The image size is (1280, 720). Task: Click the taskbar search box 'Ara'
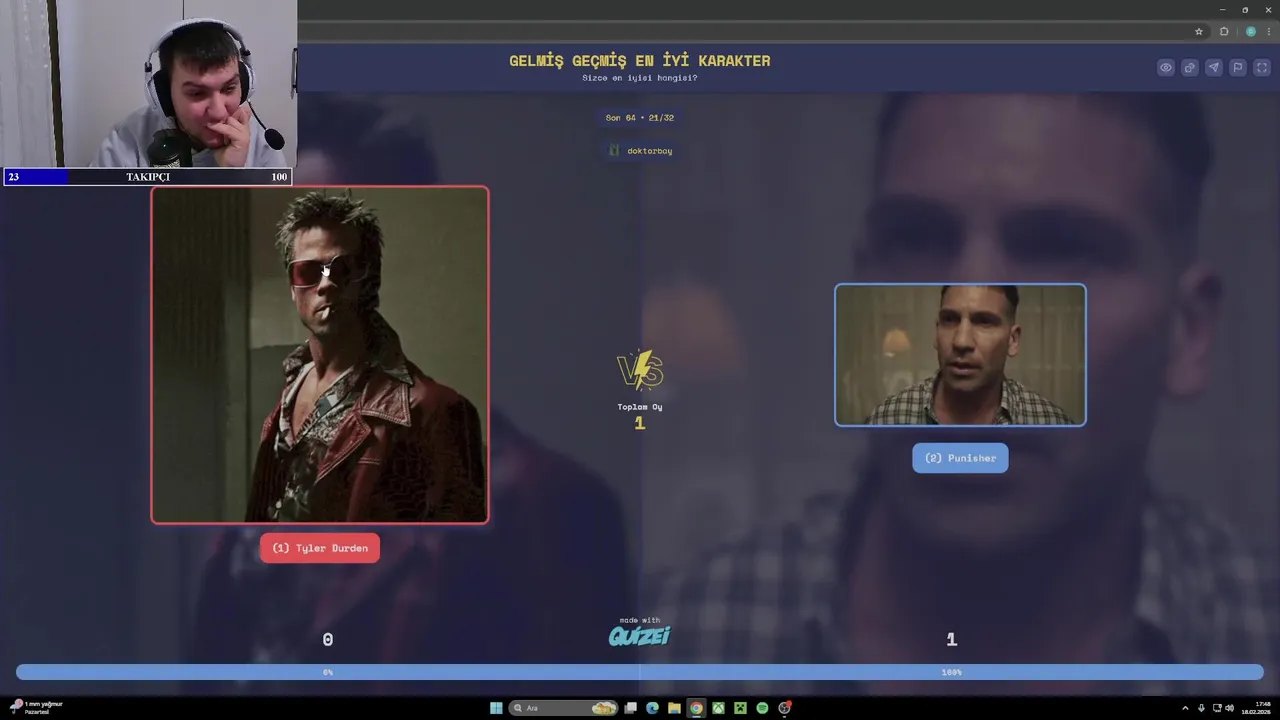pyautogui.click(x=564, y=708)
